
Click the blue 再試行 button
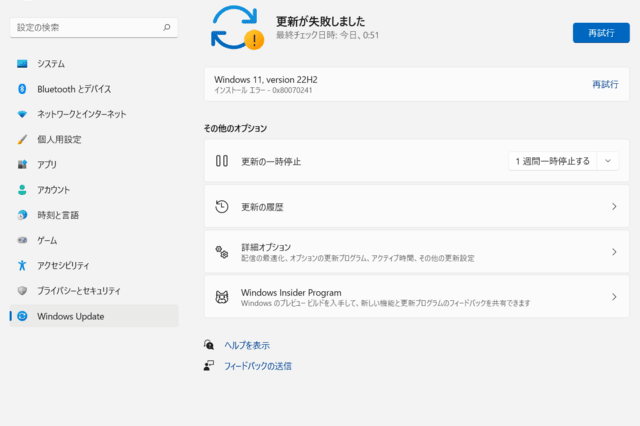(x=601, y=33)
